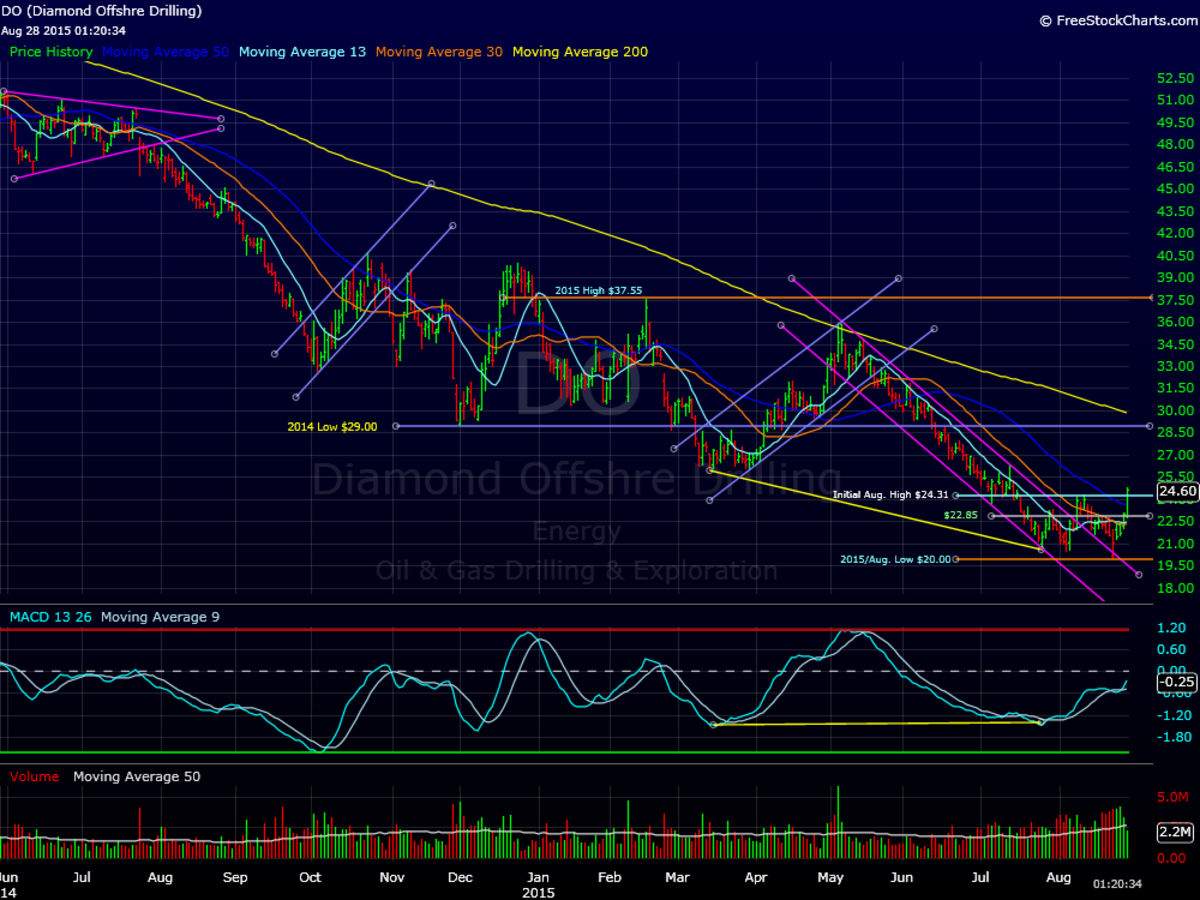Click the 33.00 price axis label

(x=1173, y=366)
